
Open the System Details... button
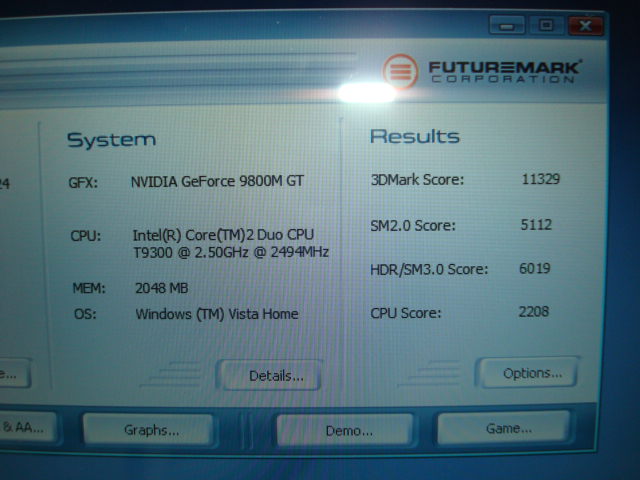(269, 375)
